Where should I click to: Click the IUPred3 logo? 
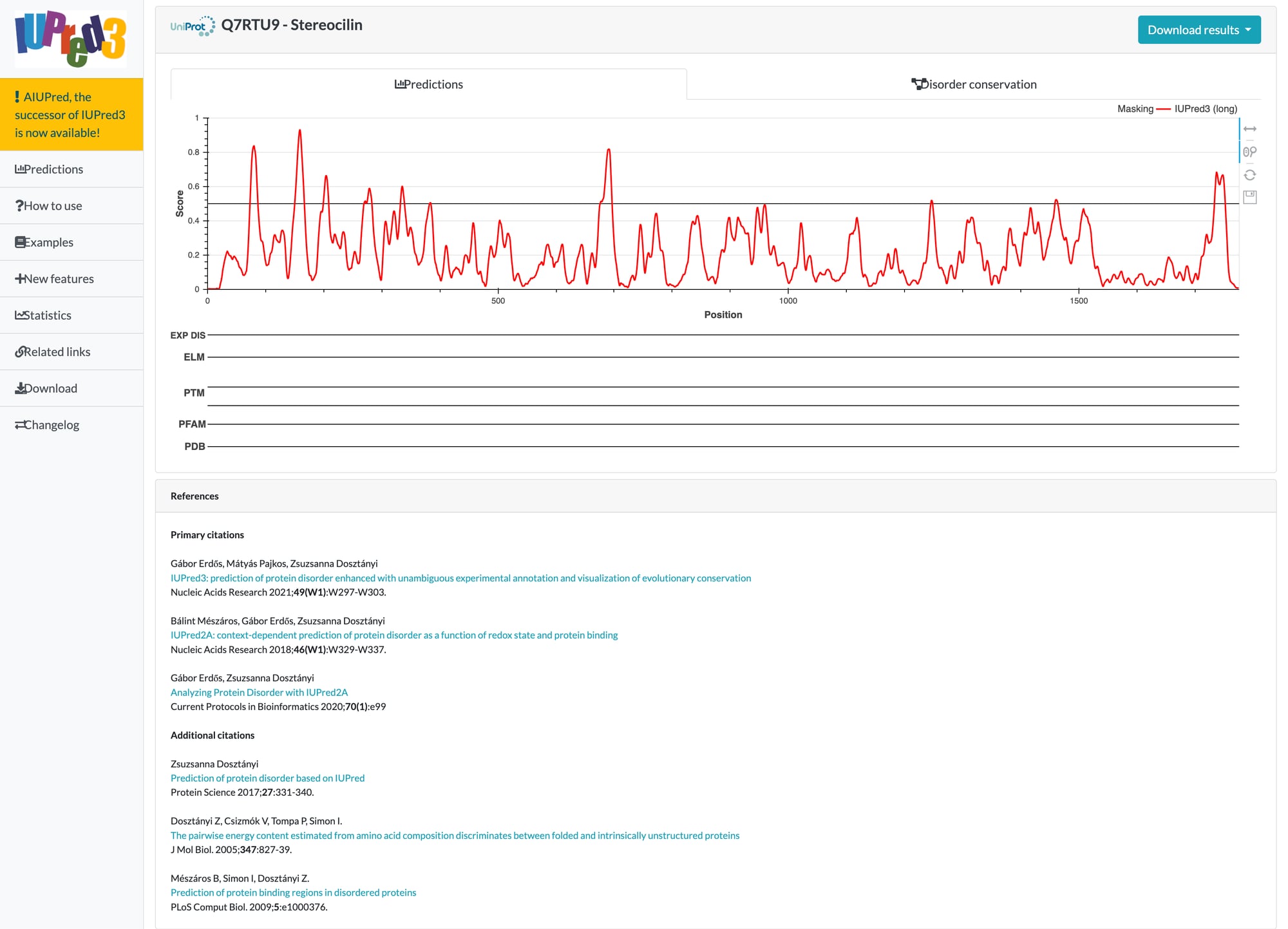coord(71,39)
